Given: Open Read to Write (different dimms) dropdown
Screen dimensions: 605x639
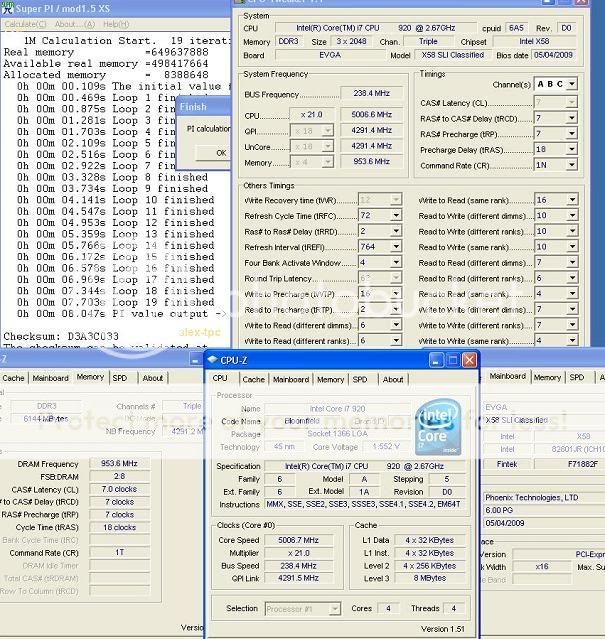Looking at the screenshot, I should point(572,215).
